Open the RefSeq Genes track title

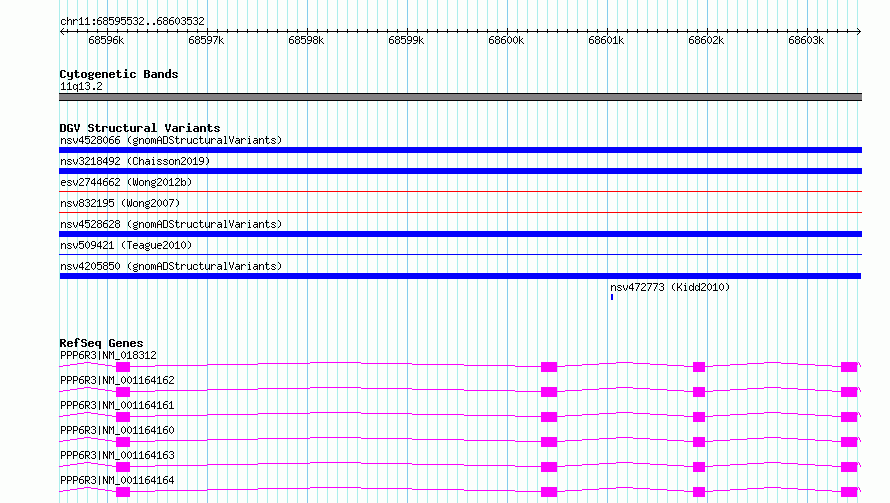coord(101,343)
